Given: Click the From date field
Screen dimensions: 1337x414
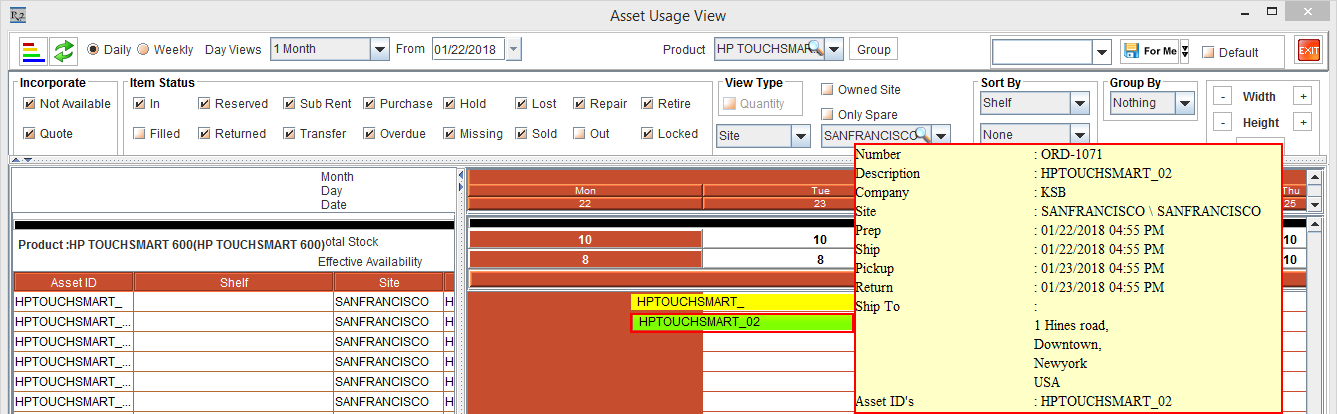Looking at the screenshot, I should [x=468, y=49].
